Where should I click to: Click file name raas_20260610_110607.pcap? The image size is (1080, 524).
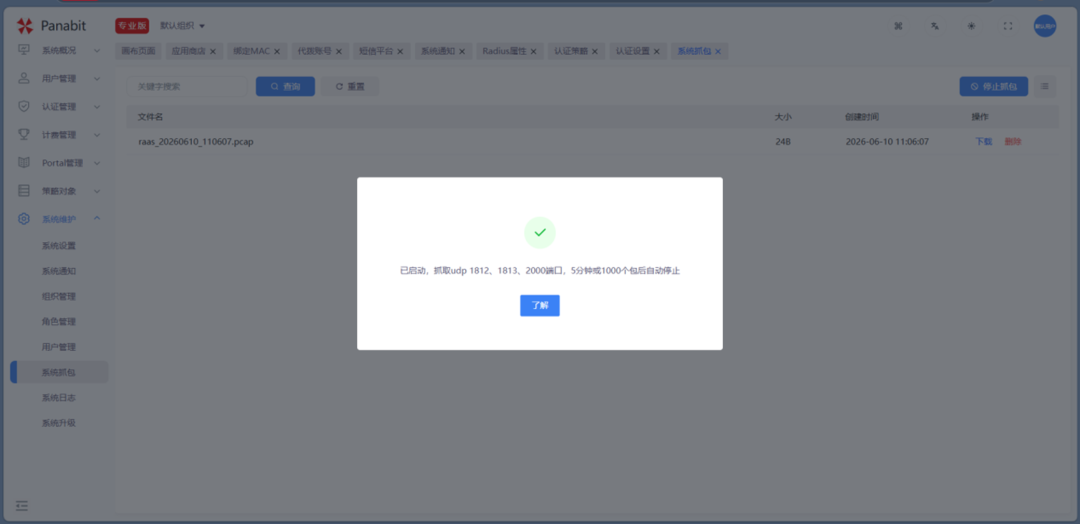[x=196, y=142]
